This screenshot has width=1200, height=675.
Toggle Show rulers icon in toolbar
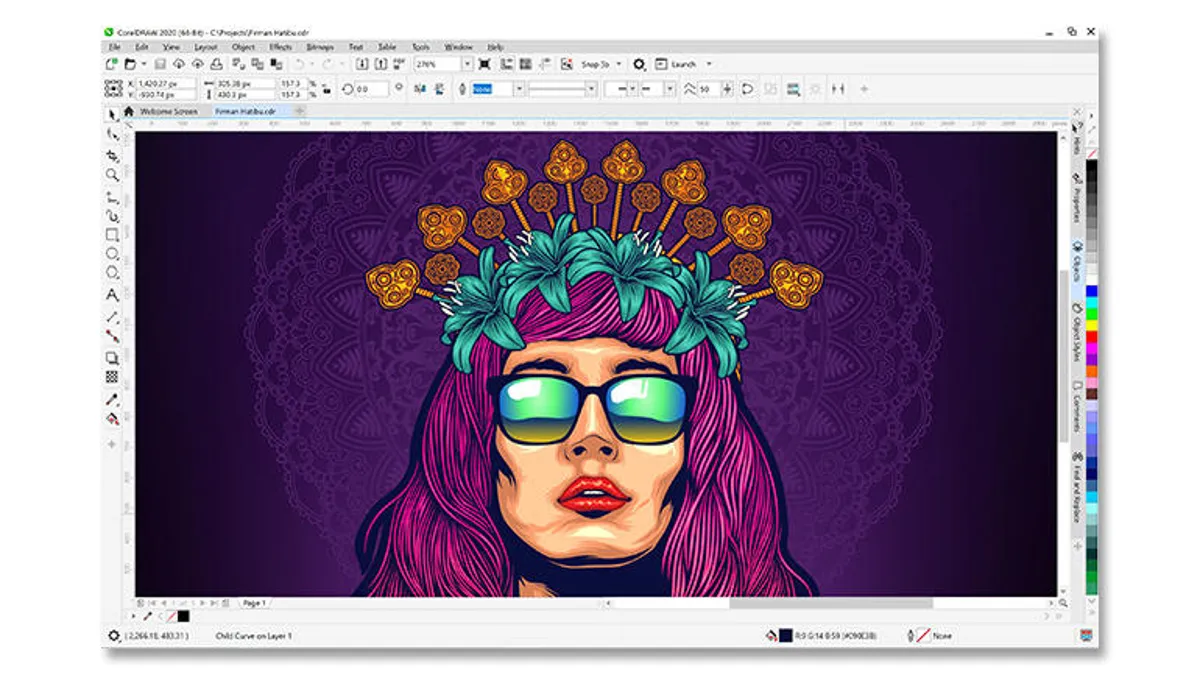coord(507,64)
